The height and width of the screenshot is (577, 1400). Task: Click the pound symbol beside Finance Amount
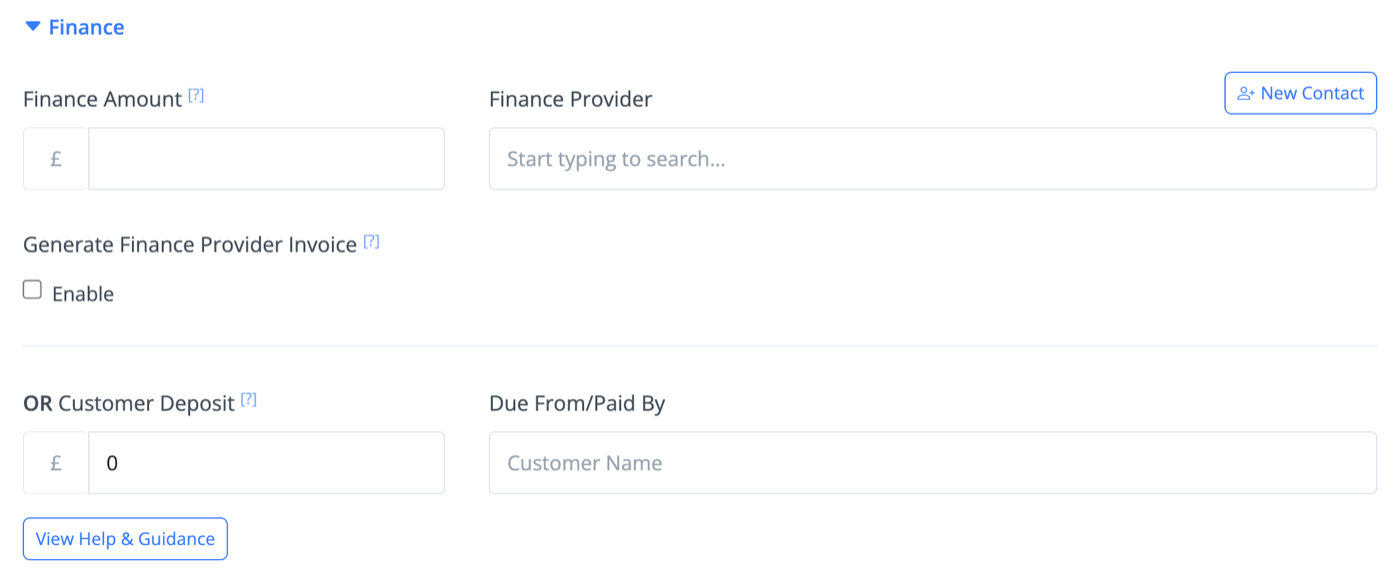56,158
